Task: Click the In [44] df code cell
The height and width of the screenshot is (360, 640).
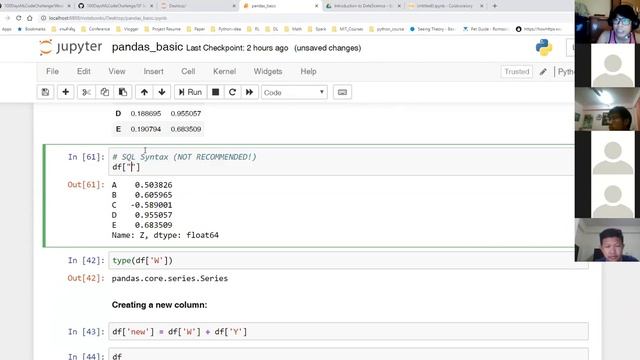Action: pos(349,355)
